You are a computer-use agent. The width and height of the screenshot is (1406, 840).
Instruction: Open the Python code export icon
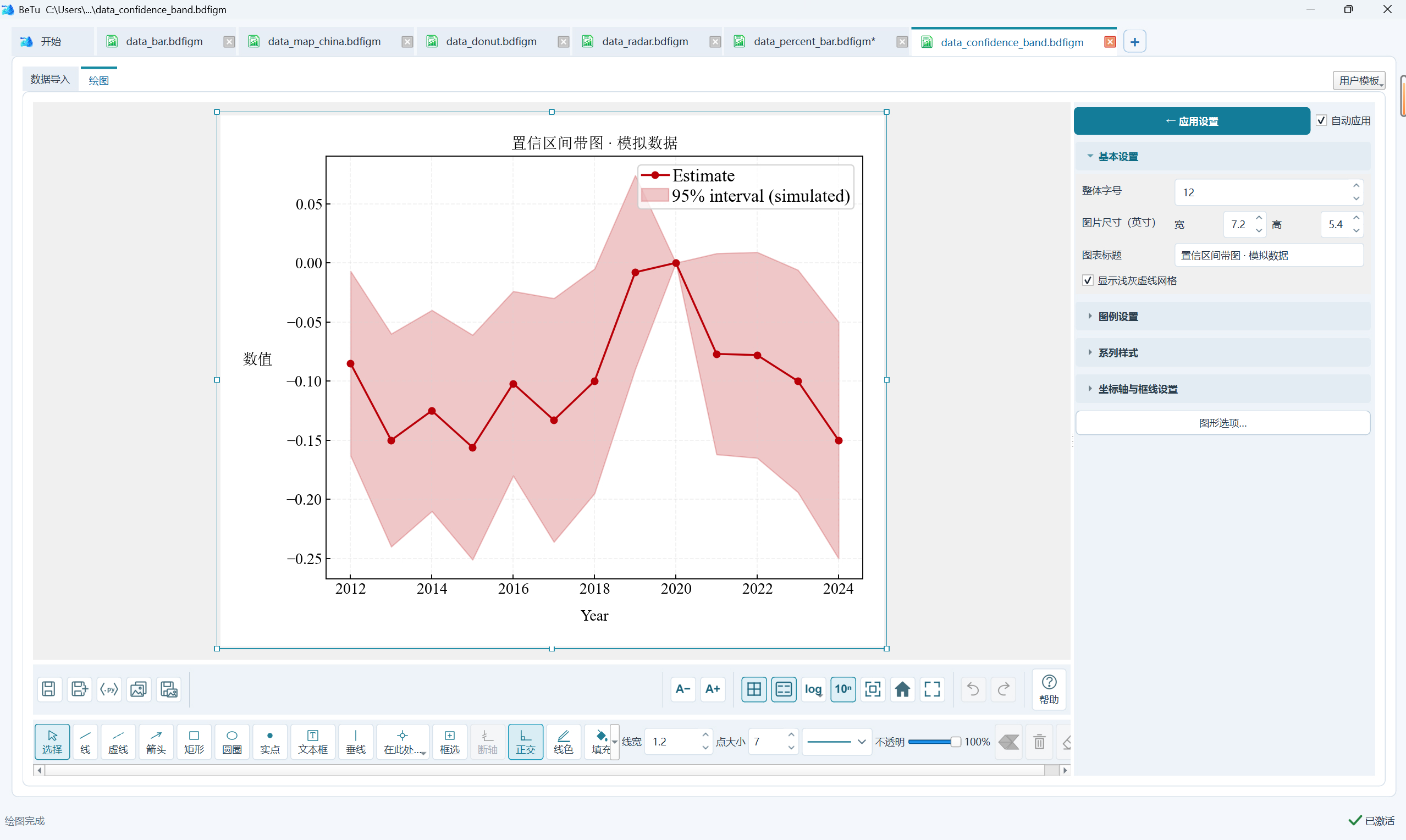pos(109,689)
